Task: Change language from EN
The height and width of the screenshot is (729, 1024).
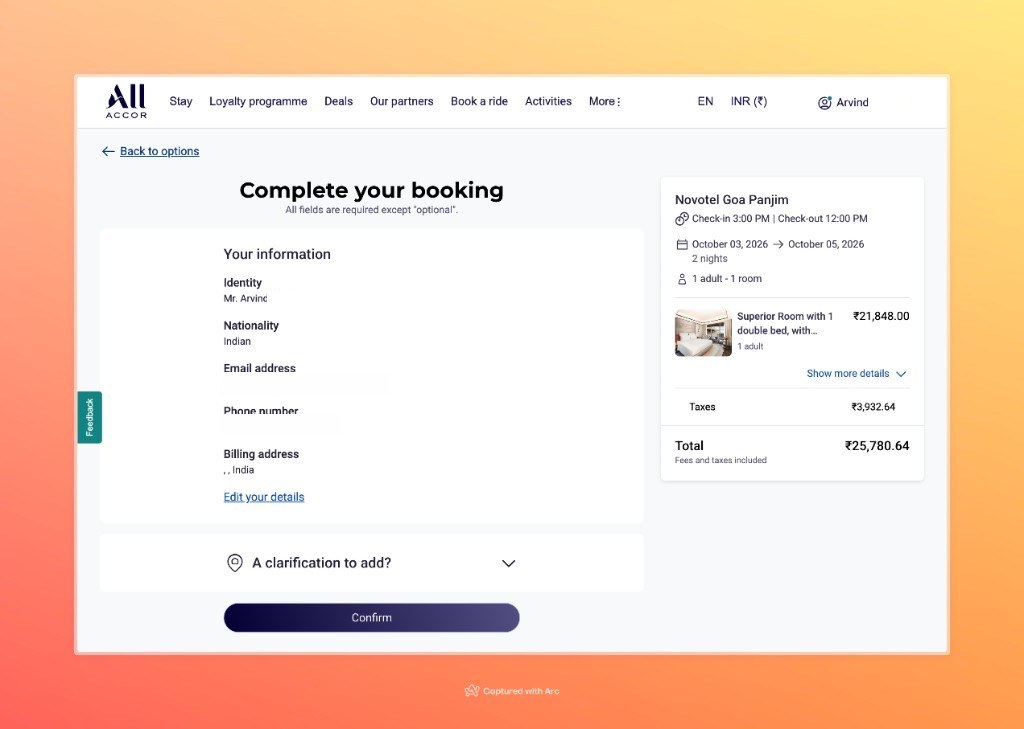Action: (x=705, y=101)
